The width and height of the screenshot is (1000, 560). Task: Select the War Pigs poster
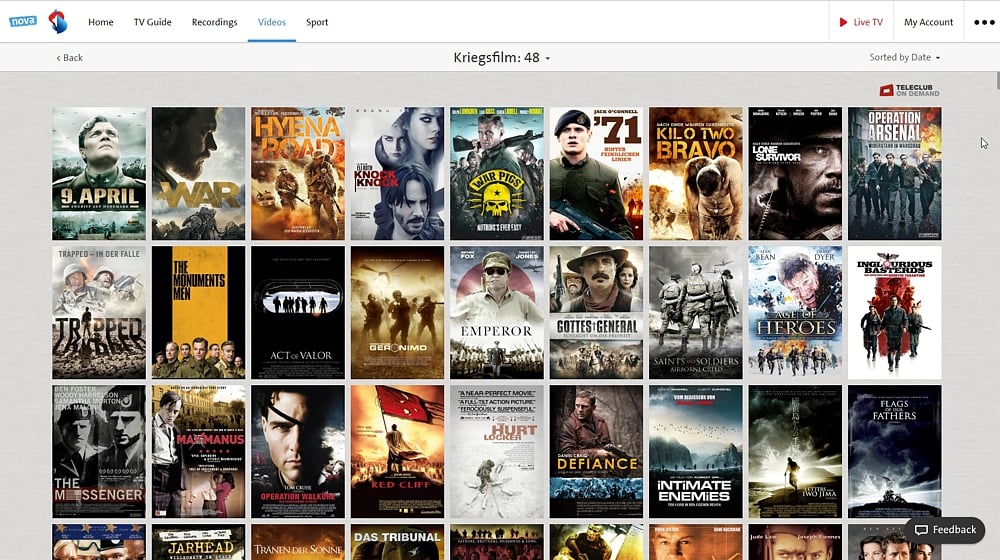coord(497,173)
